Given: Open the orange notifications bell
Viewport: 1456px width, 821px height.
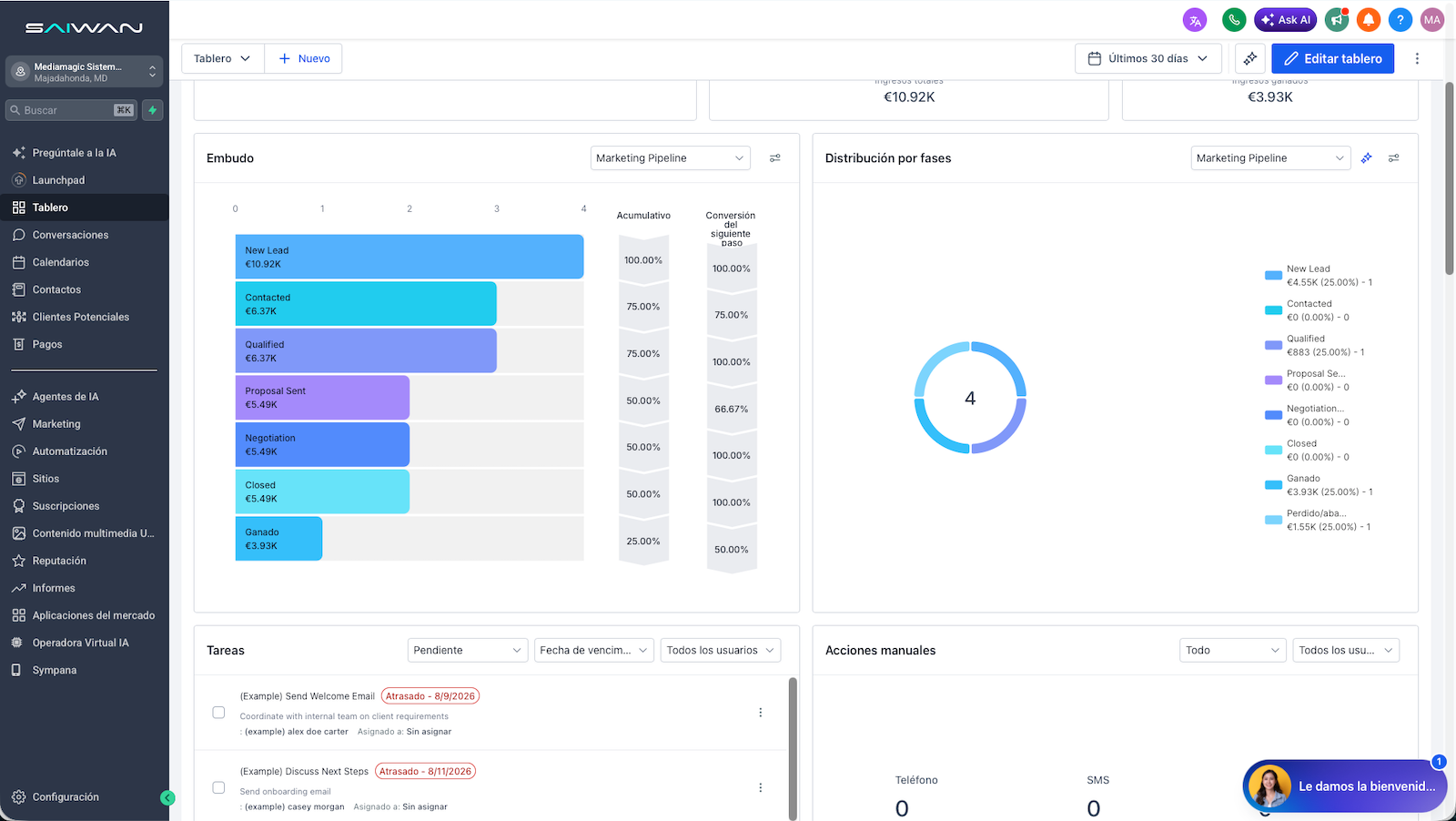Looking at the screenshot, I should 1368,20.
